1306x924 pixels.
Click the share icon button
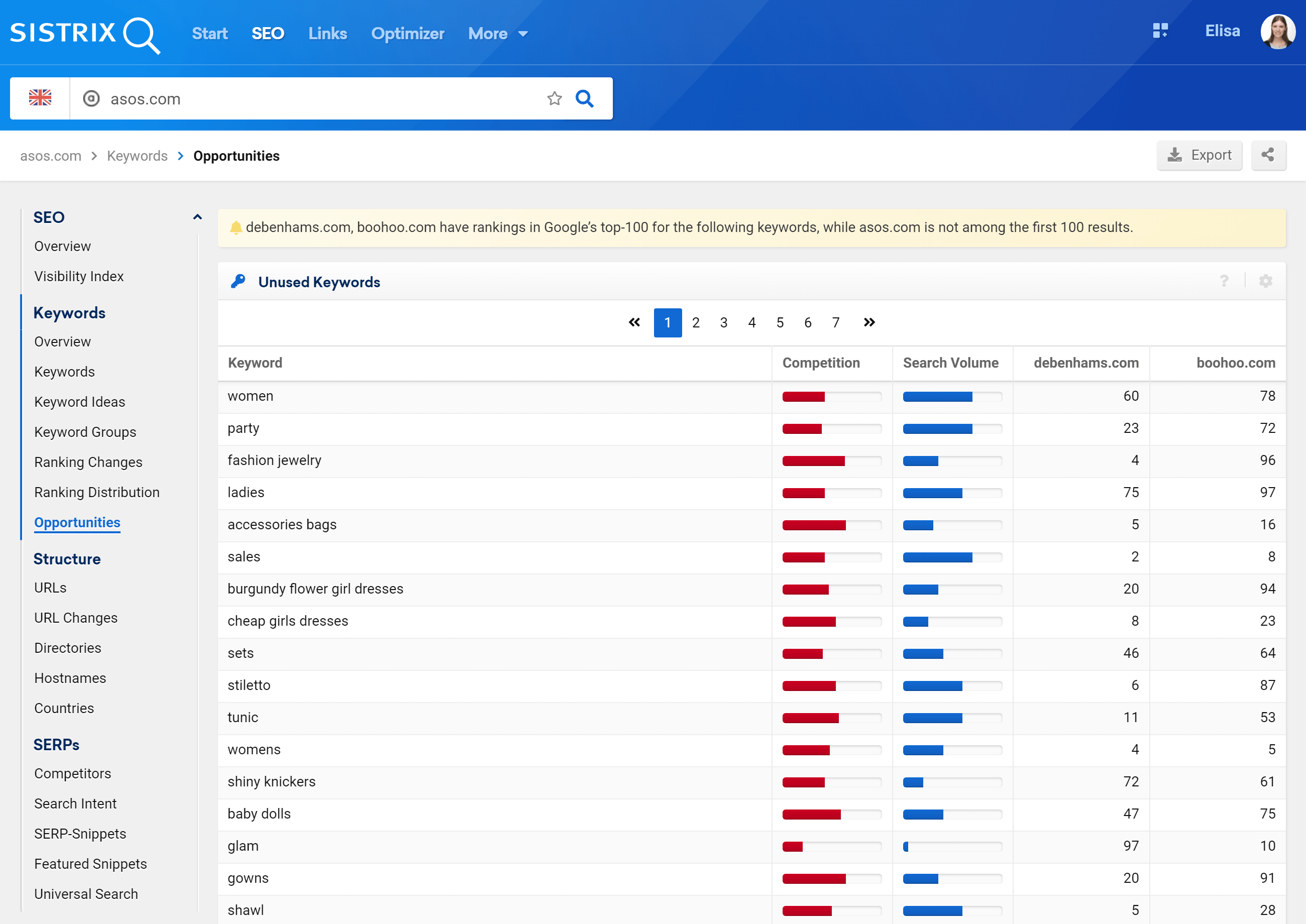(x=1268, y=155)
